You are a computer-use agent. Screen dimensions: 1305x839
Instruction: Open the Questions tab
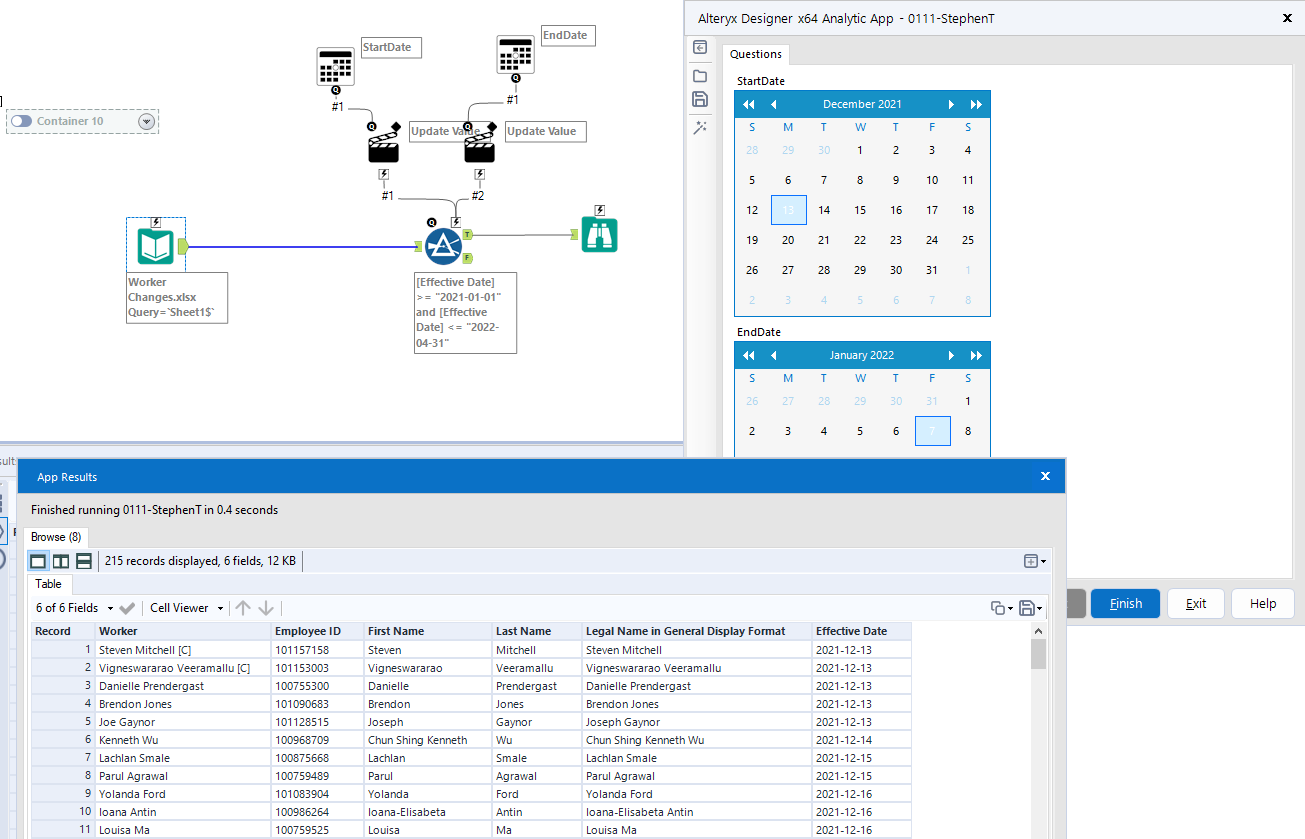coord(755,54)
